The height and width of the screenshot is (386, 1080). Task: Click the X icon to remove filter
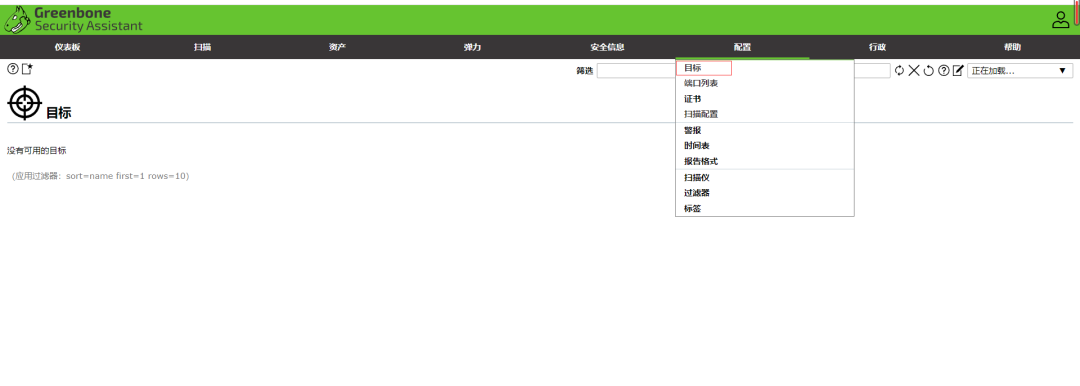point(914,71)
